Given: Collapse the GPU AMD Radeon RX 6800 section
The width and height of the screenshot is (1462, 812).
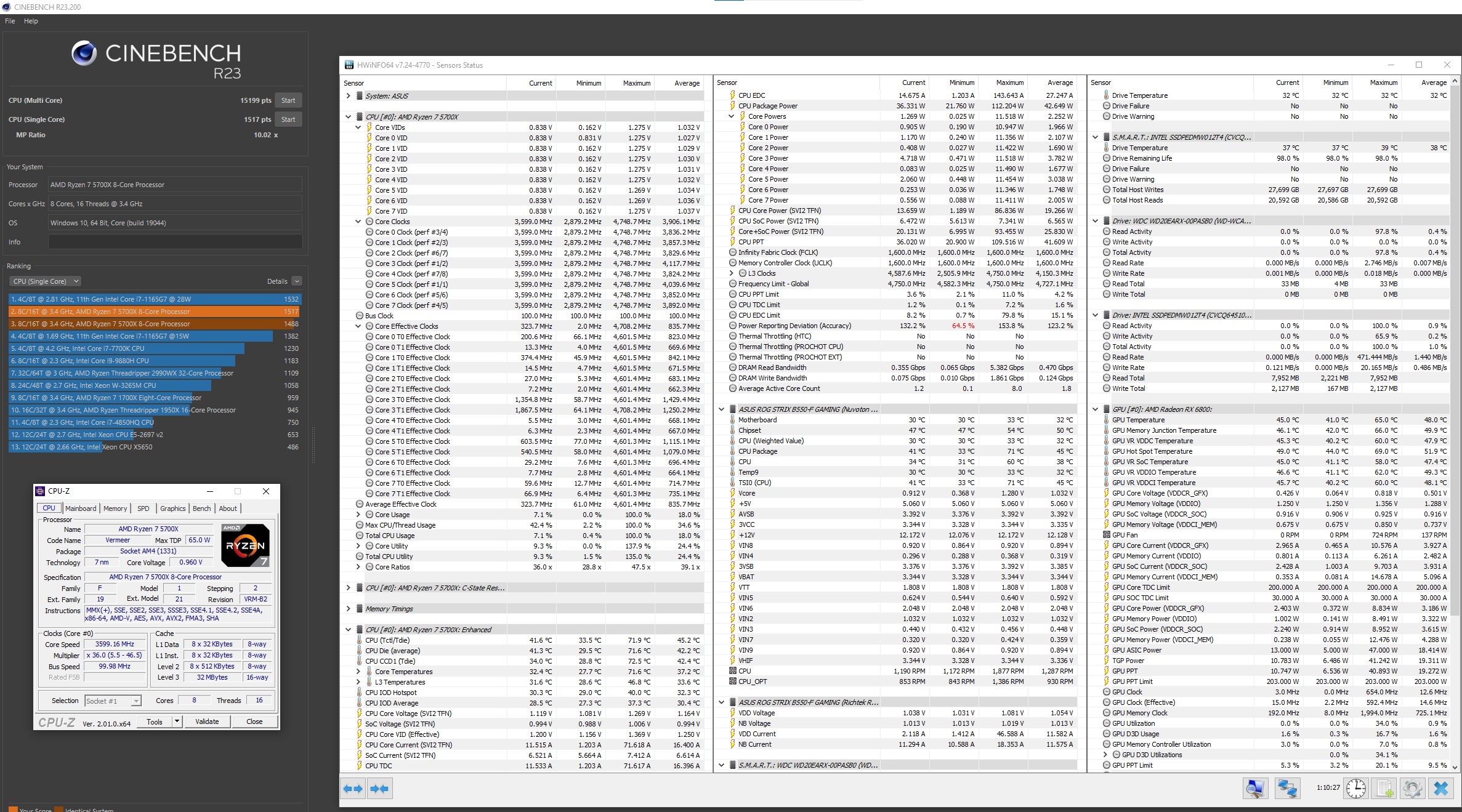Looking at the screenshot, I should (x=1096, y=409).
